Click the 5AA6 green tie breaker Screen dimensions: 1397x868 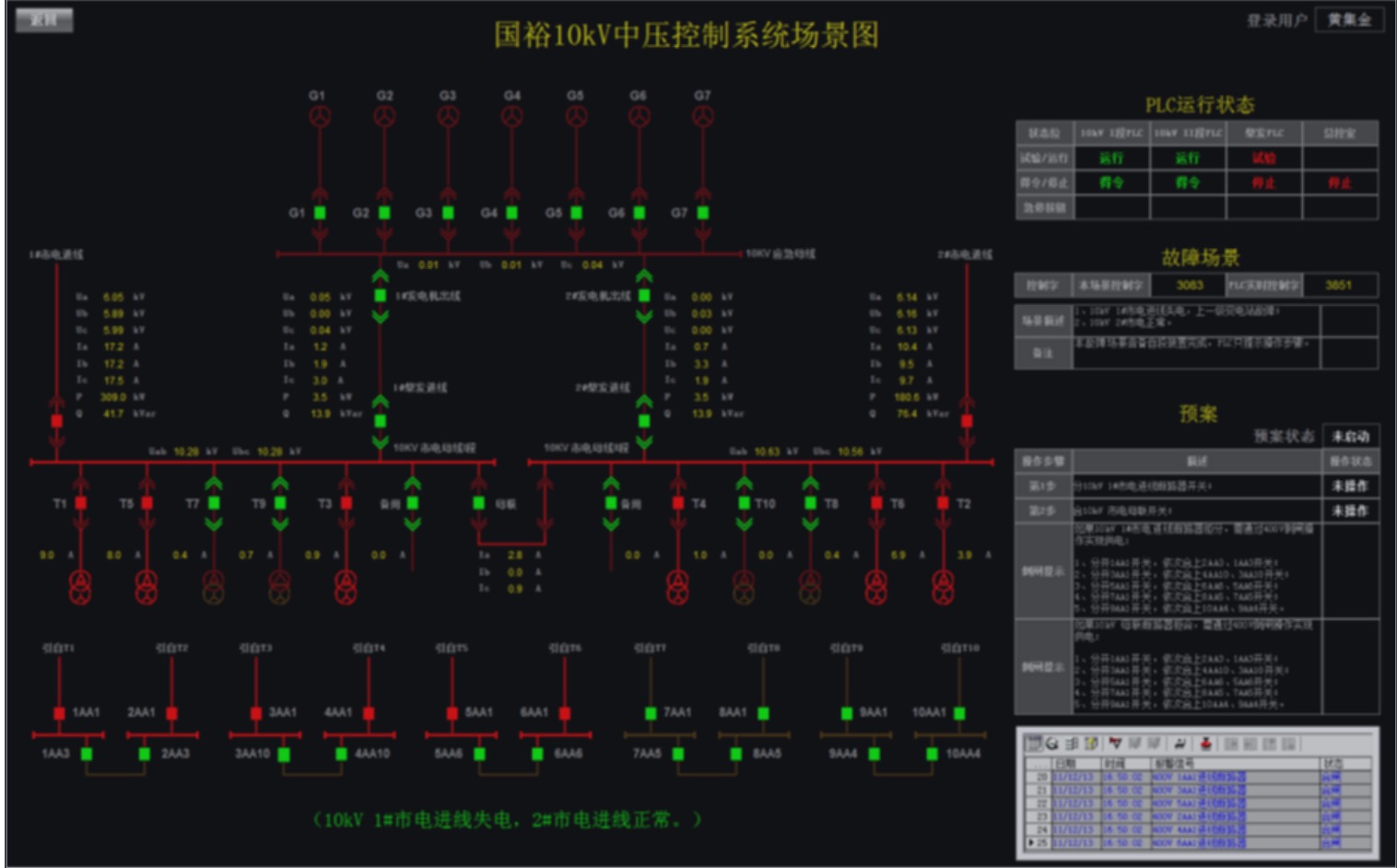coord(480,754)
